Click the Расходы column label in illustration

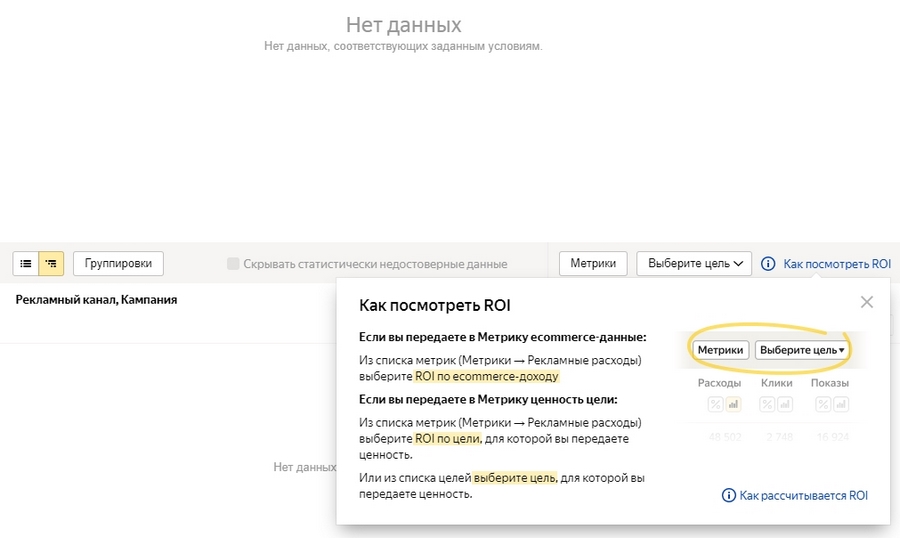(x=719, y=383)
